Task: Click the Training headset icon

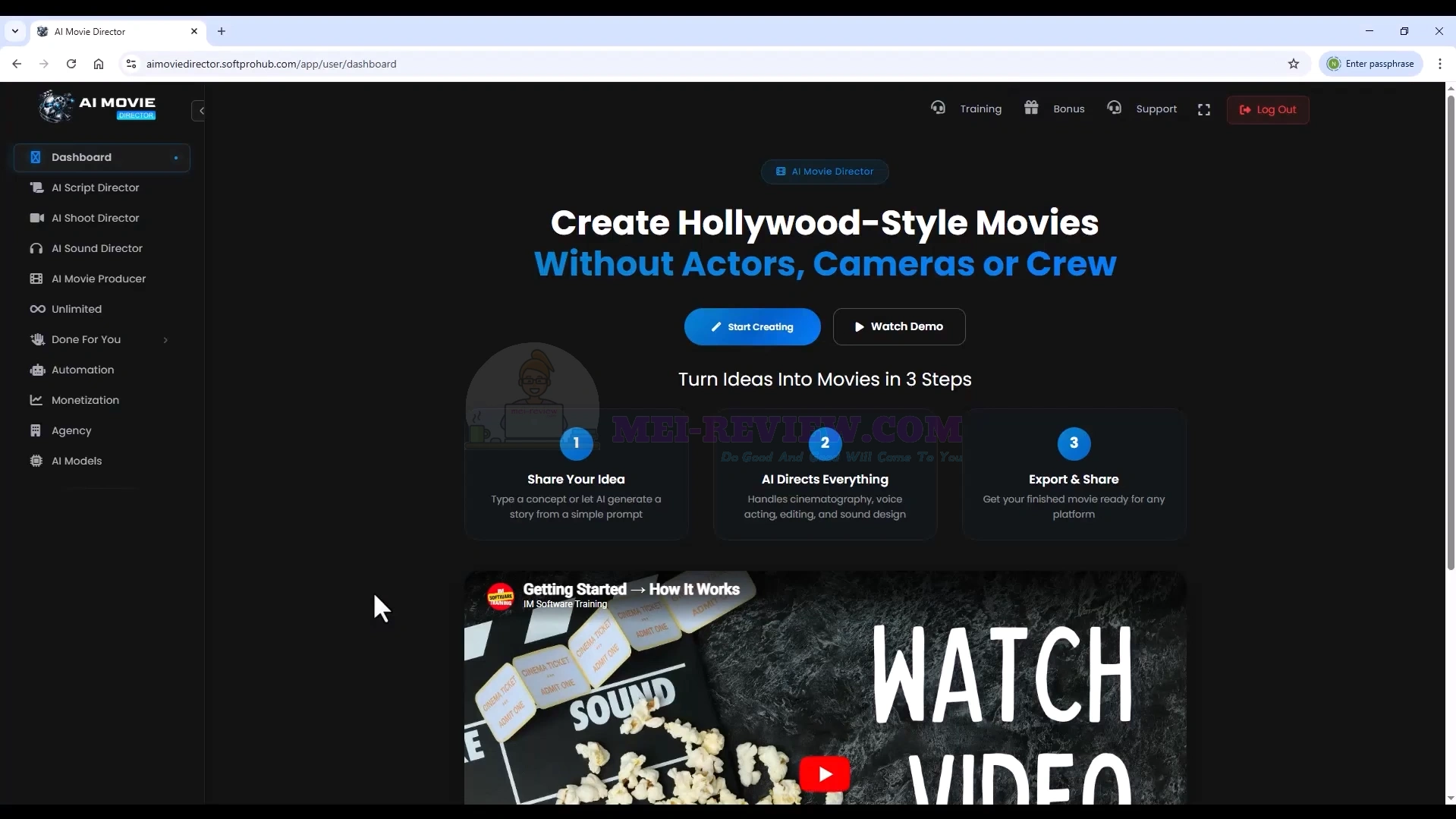Action: click(938, 108)
